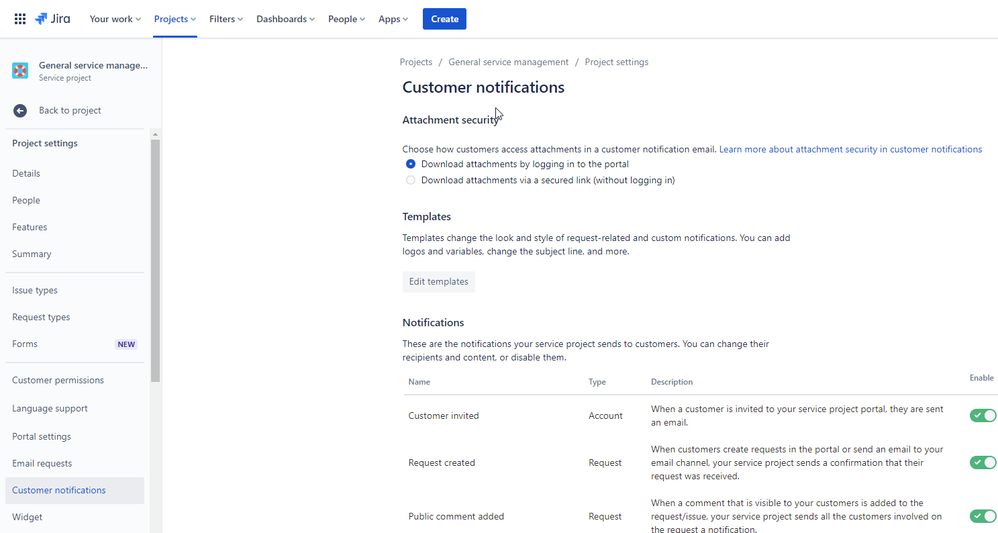Select download attachments by logging in option

[411, 164]
